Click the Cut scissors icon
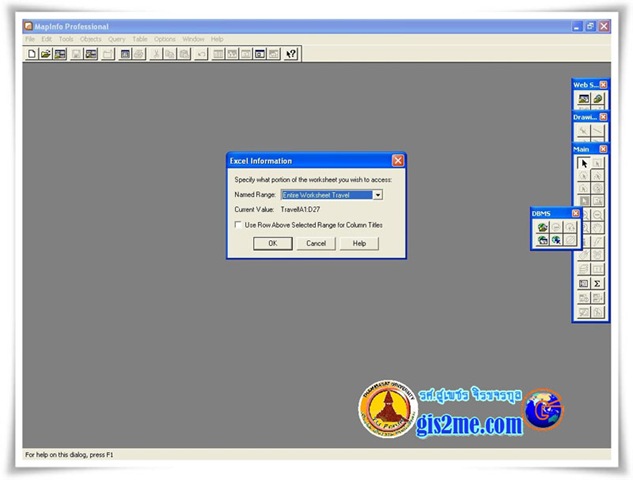The width and height of the screenshot is (633, 480). pyautogui.click(x=156, y=54)
